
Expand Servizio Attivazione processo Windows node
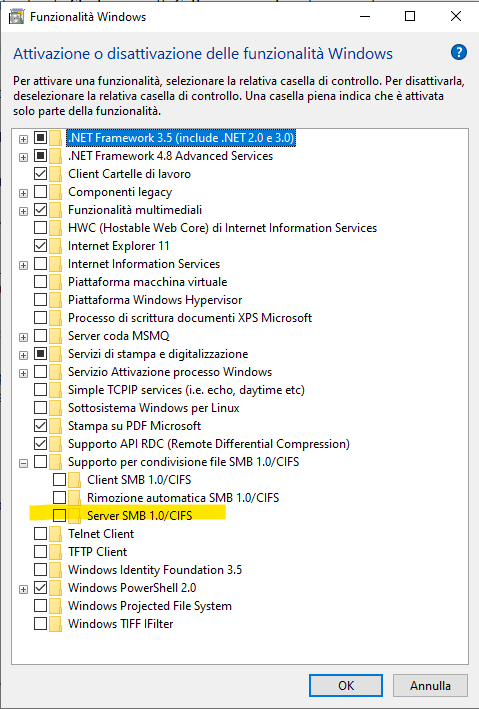click(x=23, y=373)
